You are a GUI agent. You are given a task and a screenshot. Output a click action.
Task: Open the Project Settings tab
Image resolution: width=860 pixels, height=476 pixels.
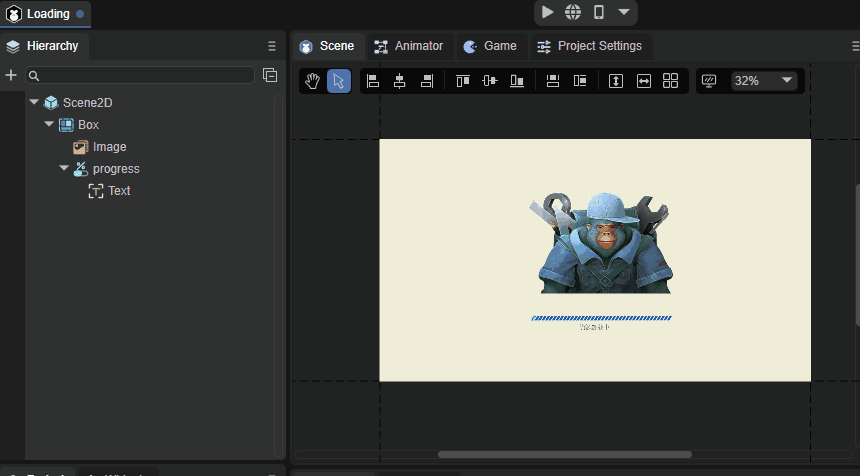tap(590, 46)
